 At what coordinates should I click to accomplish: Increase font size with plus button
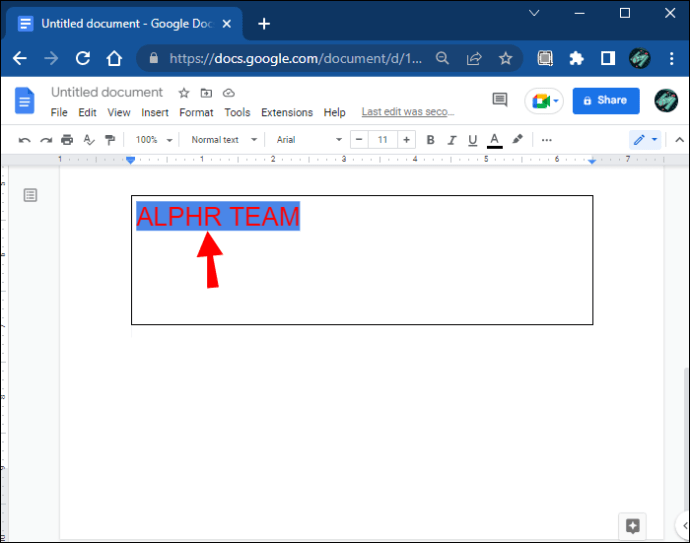tap(406, 140)
